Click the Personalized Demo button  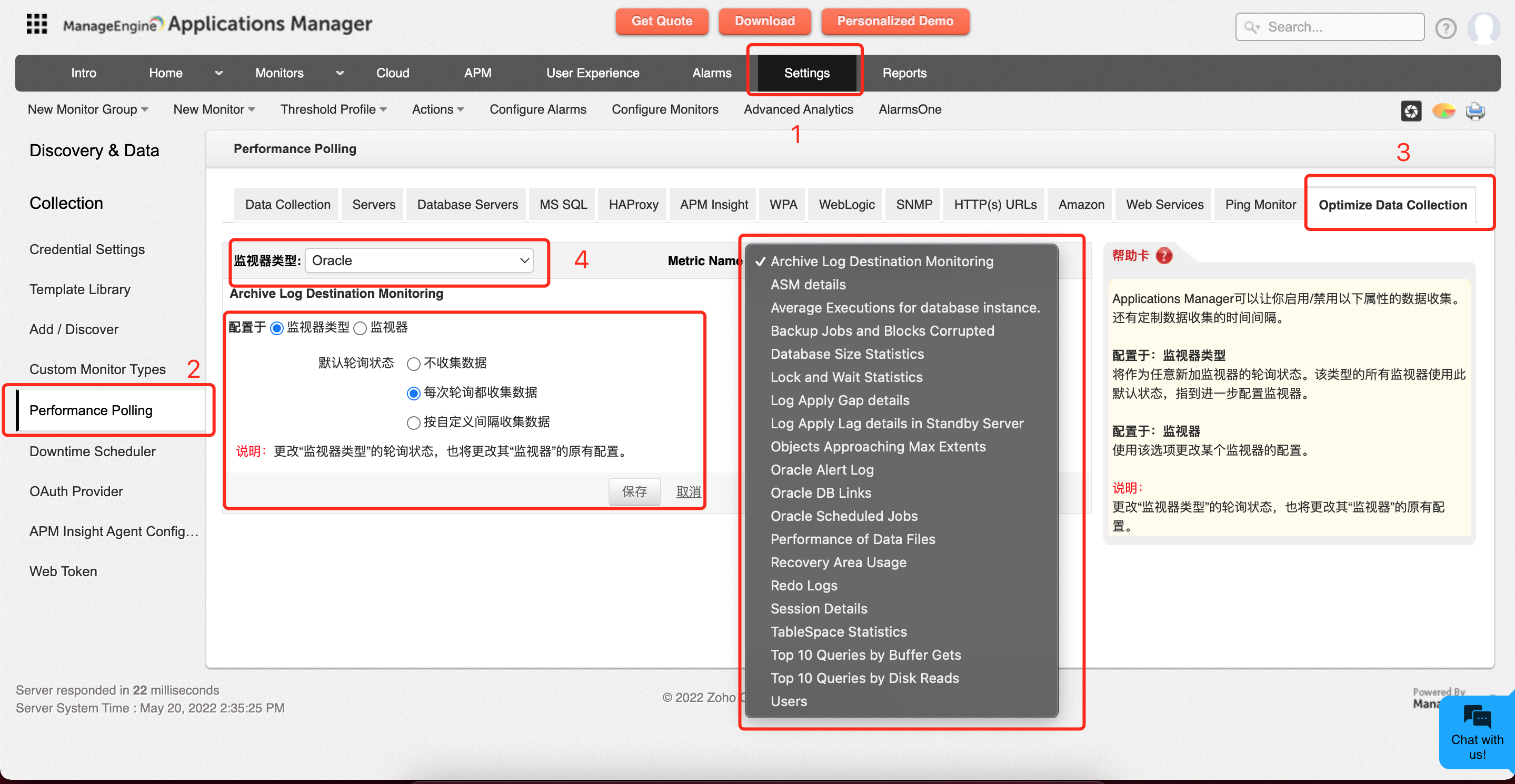pyautogui.click(x=895, y=21)
